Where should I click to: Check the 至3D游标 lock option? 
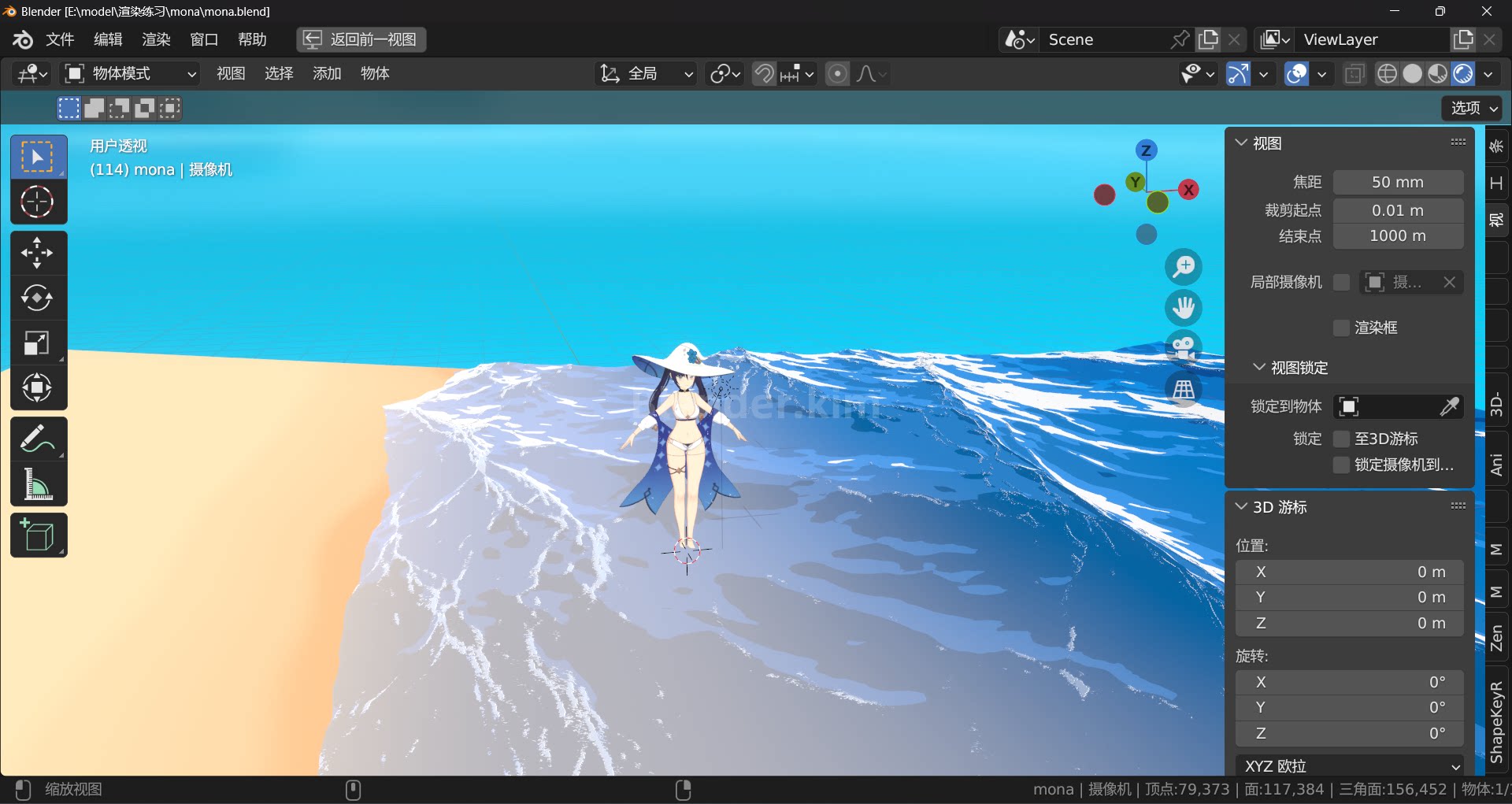click(1342, 439)
